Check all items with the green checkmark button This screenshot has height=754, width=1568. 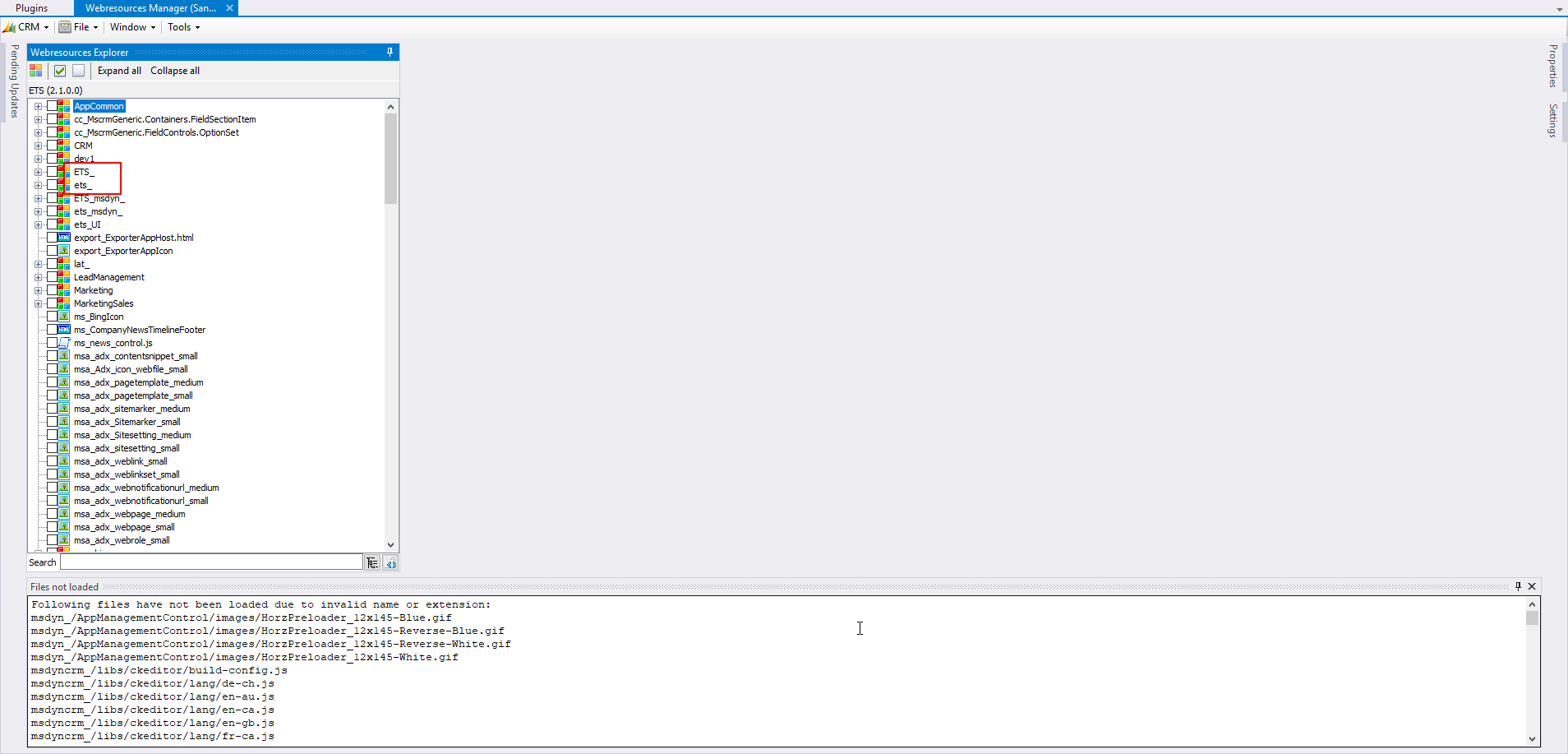click(60, 71)
